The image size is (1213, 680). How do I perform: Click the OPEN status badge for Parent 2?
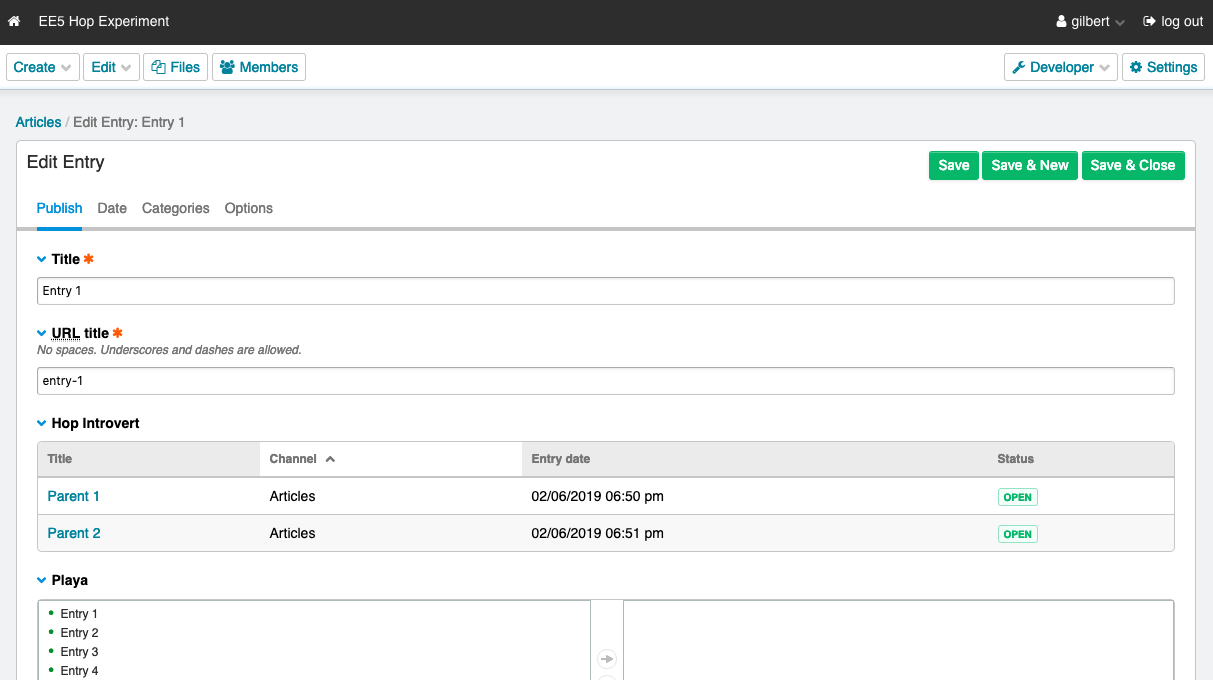point(1017,534)
